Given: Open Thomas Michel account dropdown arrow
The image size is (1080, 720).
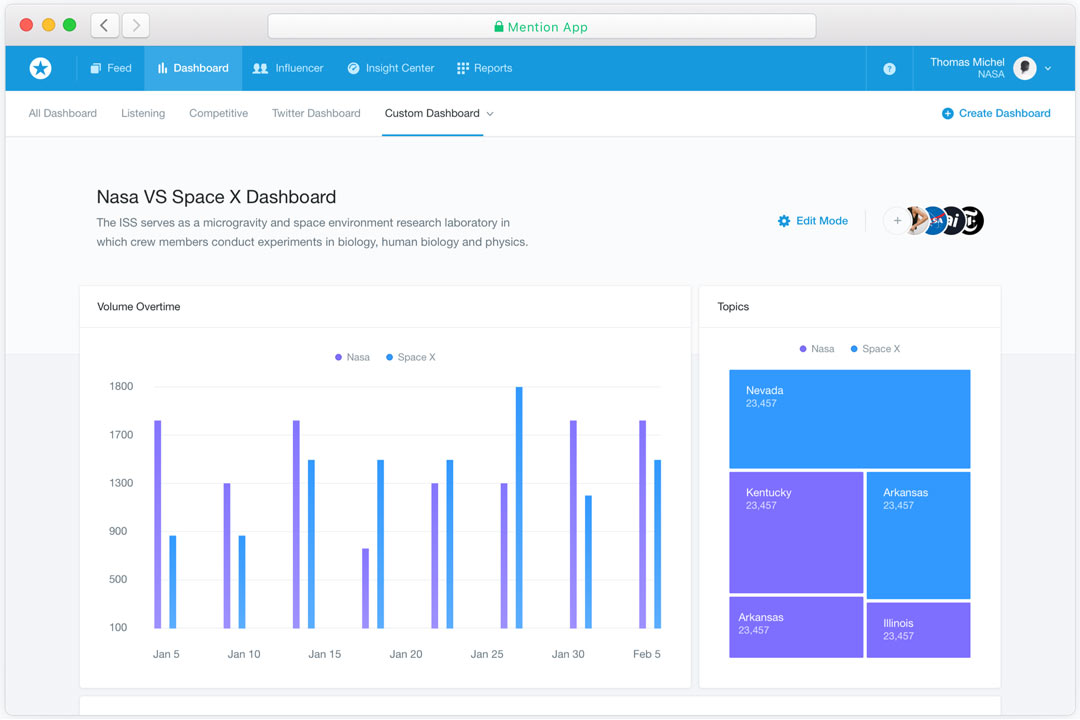Looking at the screenshot, I should click(x=1048, y=68).
